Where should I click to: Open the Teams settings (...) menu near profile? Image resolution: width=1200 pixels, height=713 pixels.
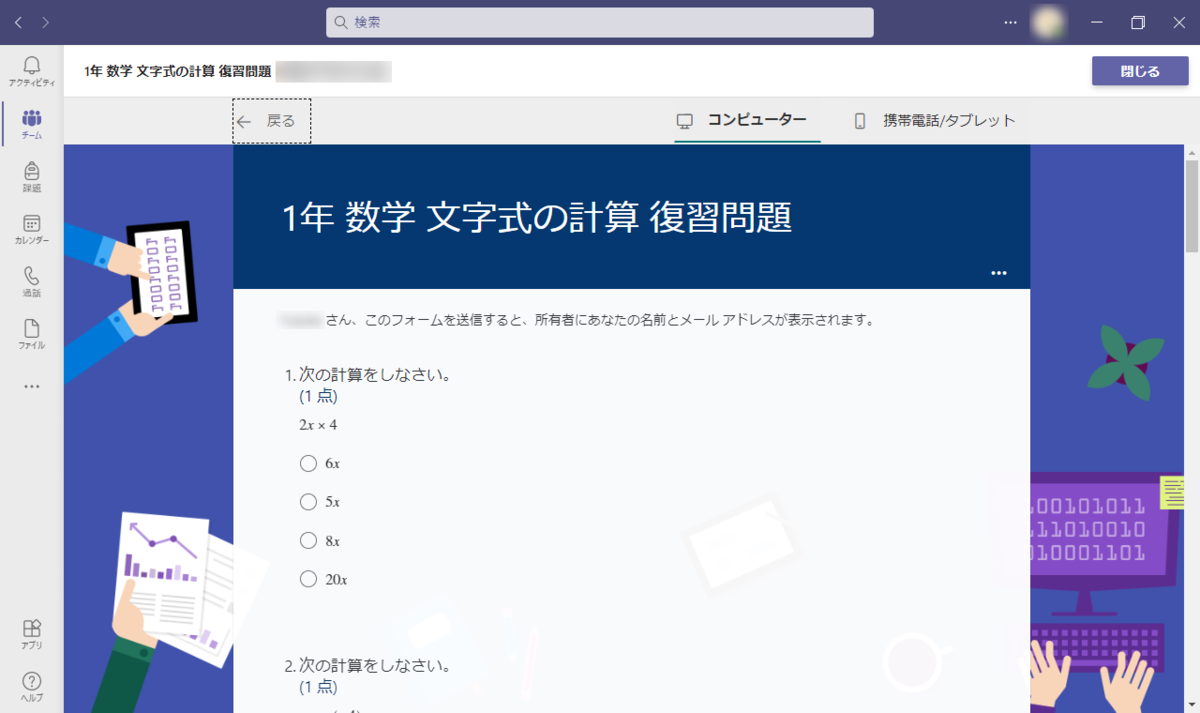(x=1010, y=22)
